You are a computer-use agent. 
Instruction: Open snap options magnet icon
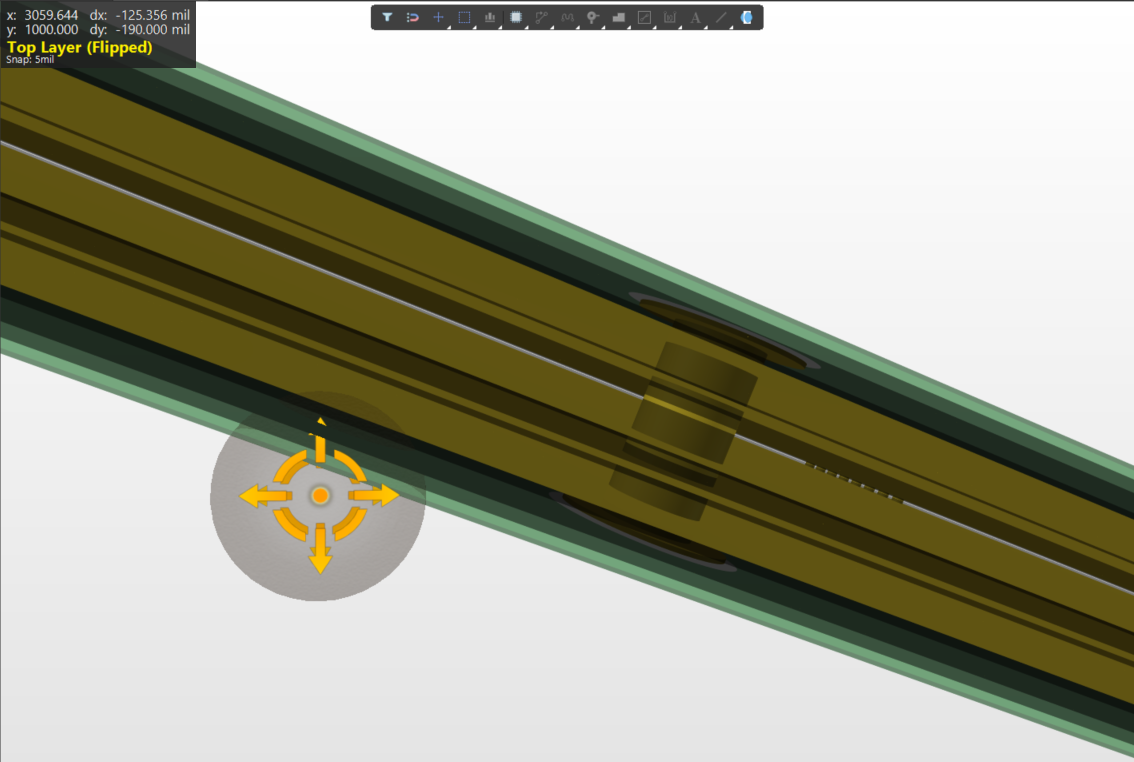pos(412,17)
